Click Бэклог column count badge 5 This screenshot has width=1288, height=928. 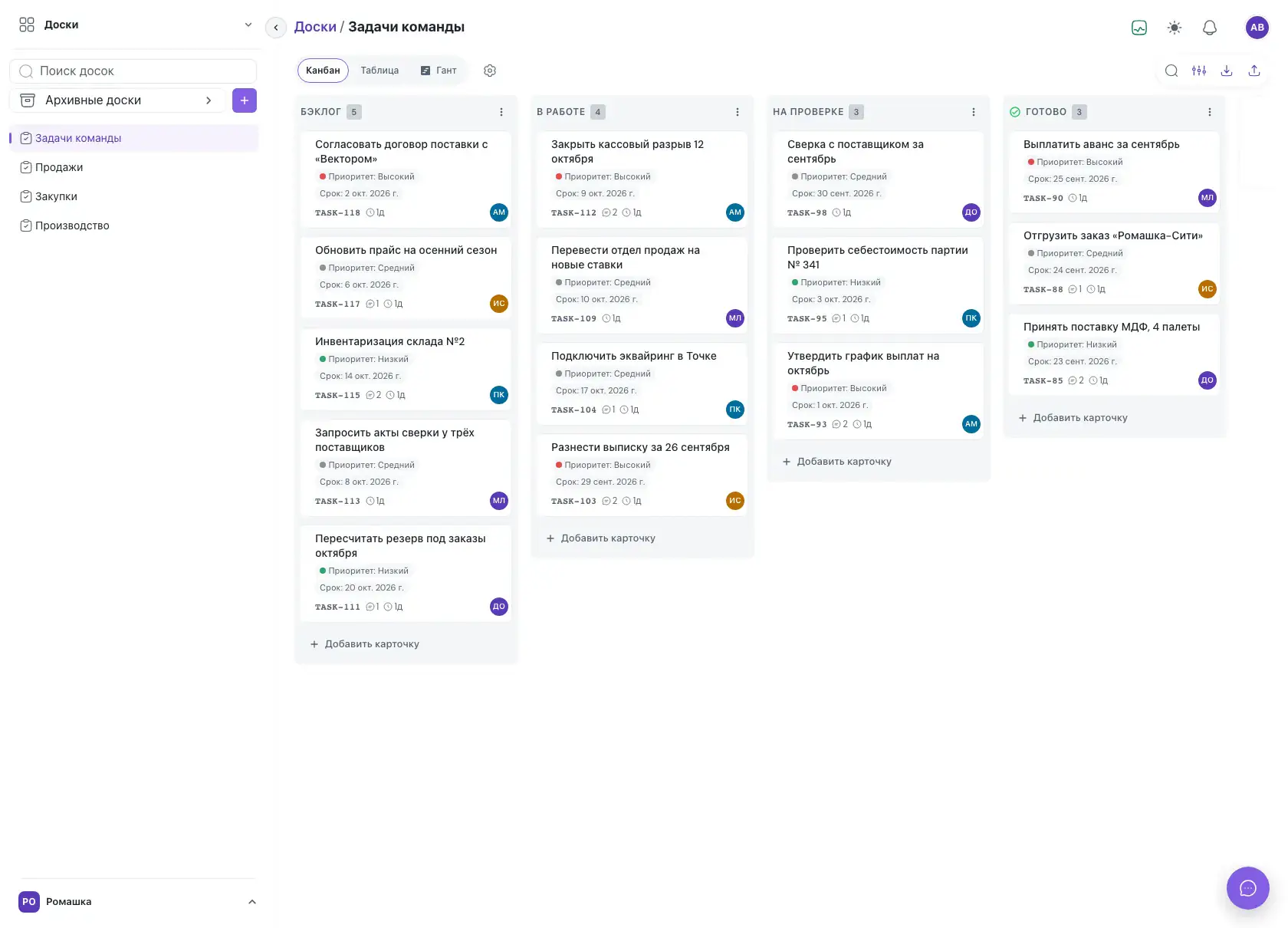click(x=353, y=112)
